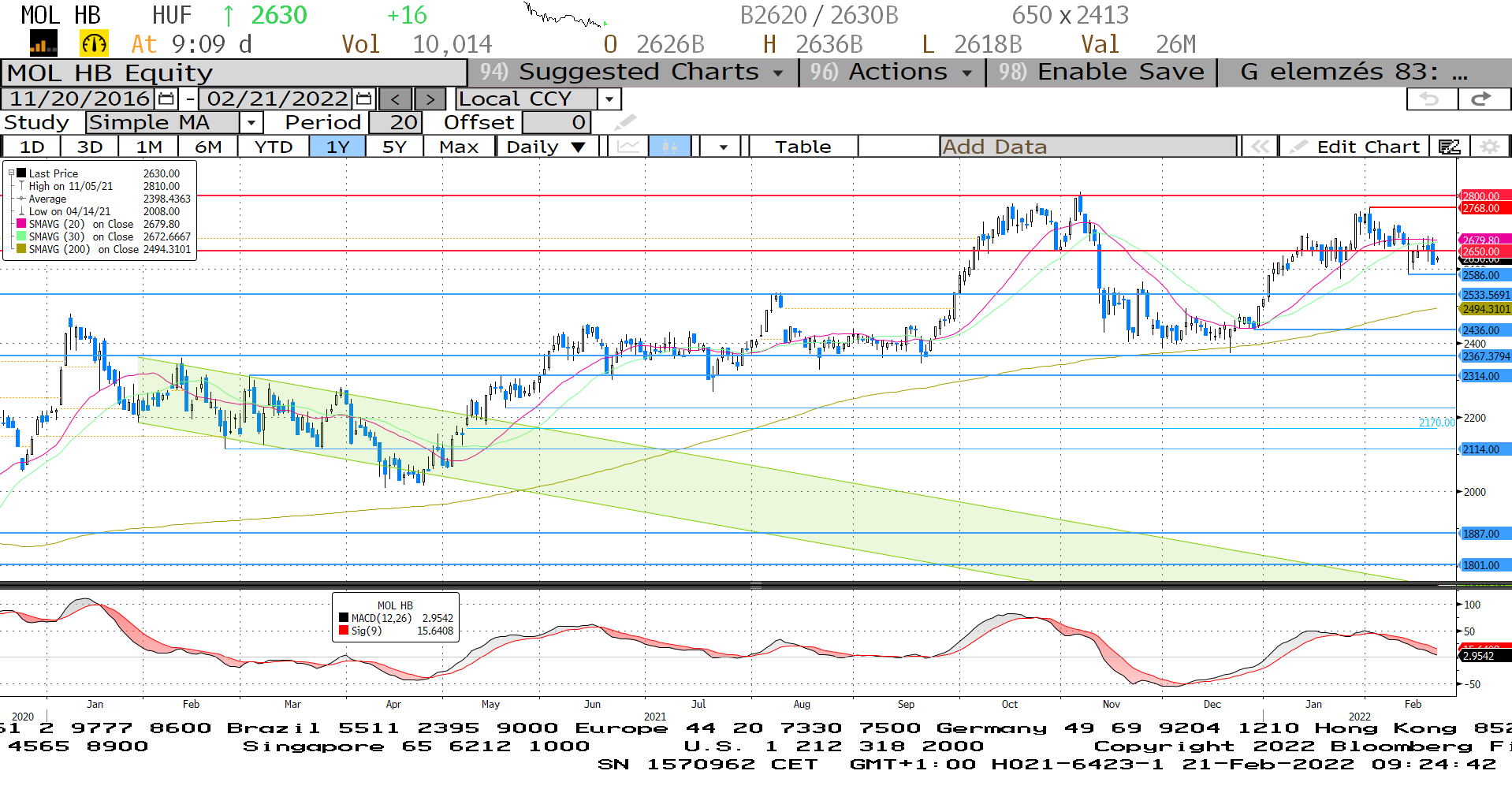The width and height of the screenshot is (1512, 808).
Task: Go to the previous date range arrow
Action: pos(396,99)
